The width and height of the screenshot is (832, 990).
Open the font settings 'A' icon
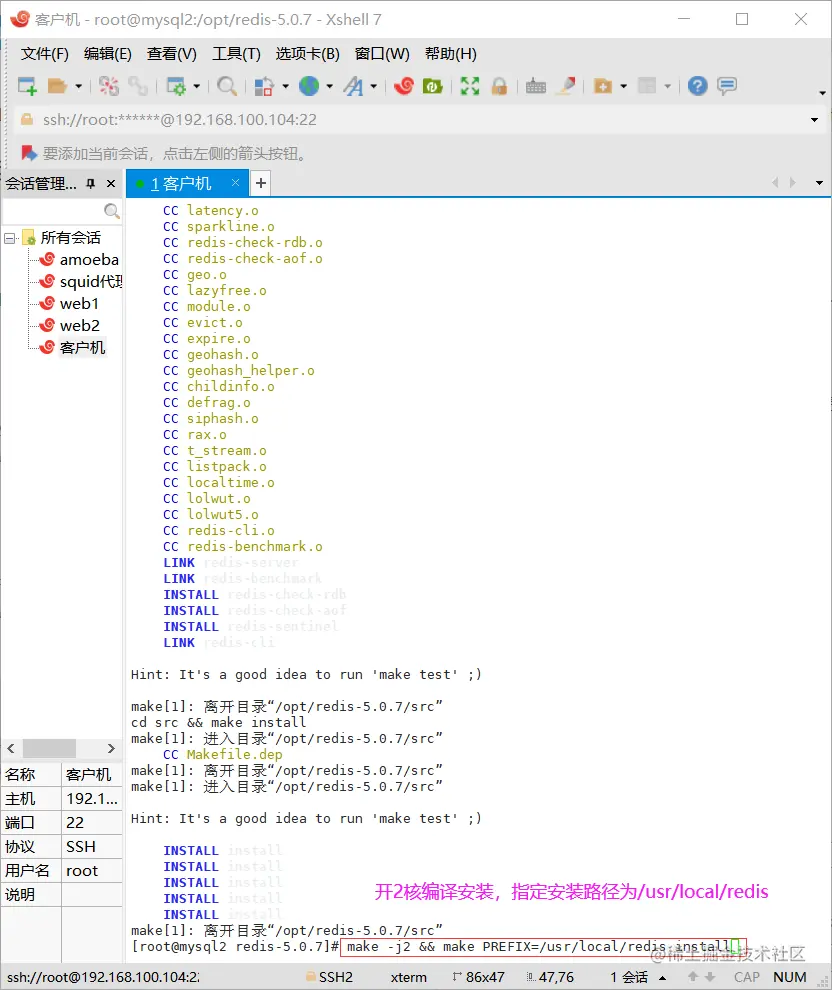(353, 86)
